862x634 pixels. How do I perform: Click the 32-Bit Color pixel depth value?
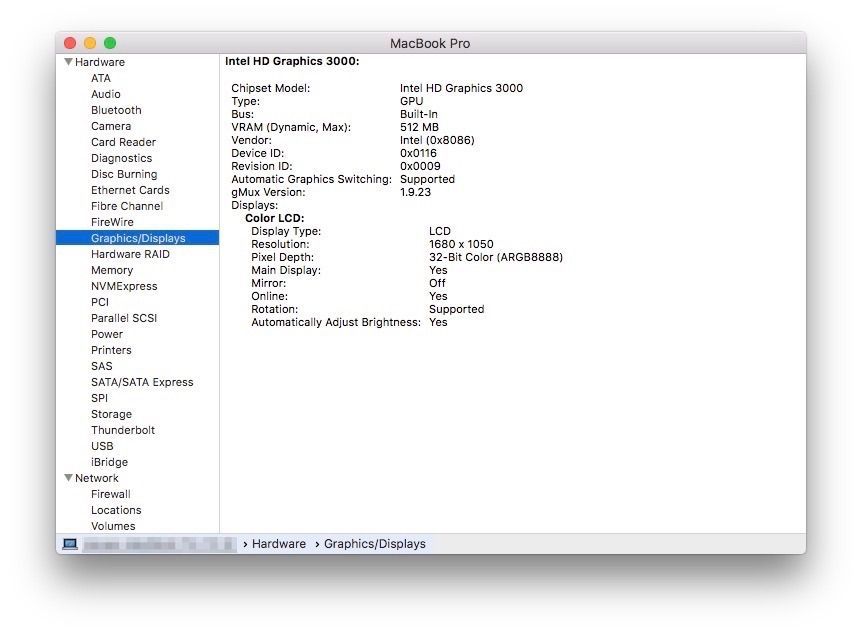495,257
